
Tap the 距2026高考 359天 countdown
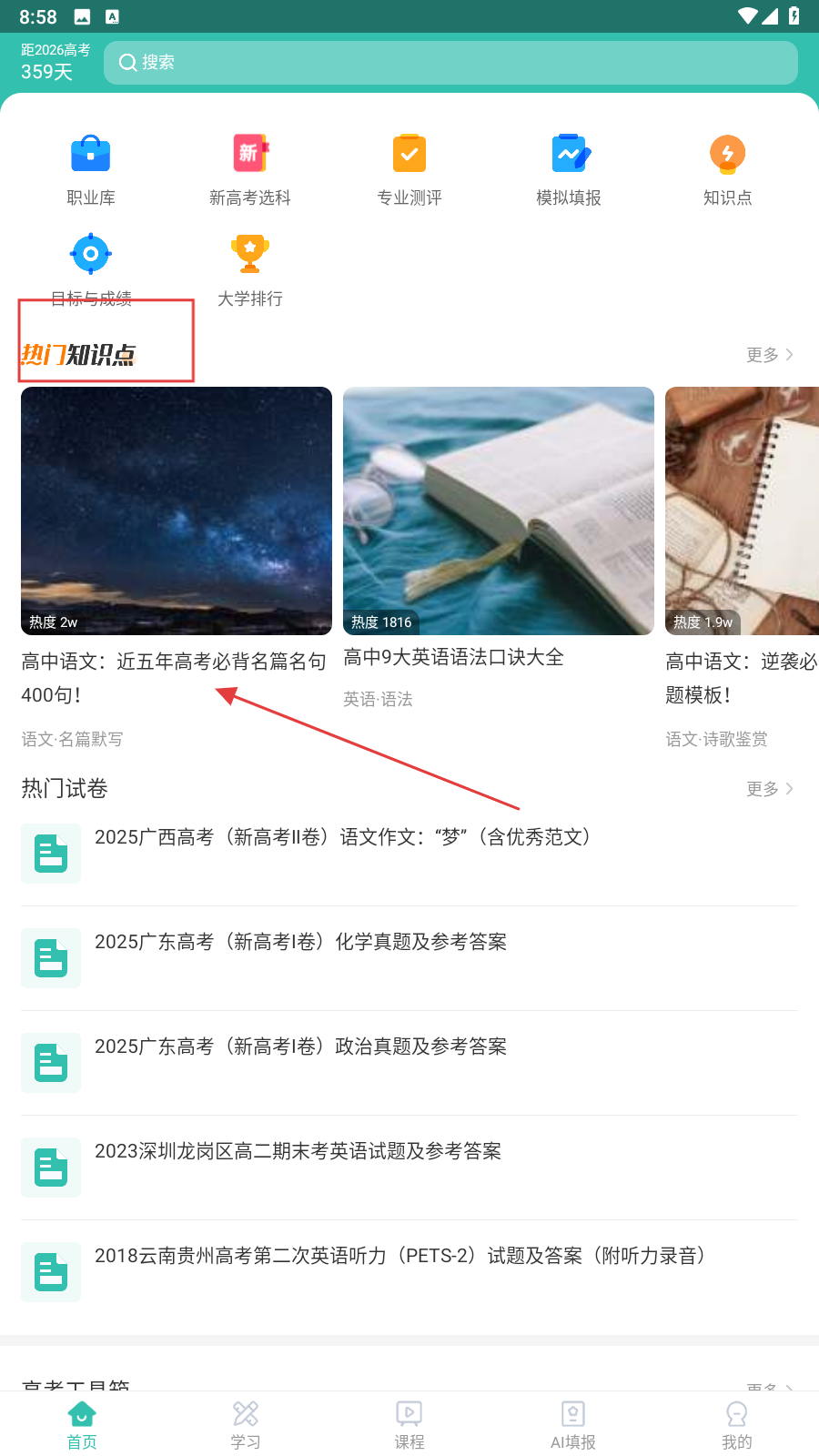tap(56, 62)
